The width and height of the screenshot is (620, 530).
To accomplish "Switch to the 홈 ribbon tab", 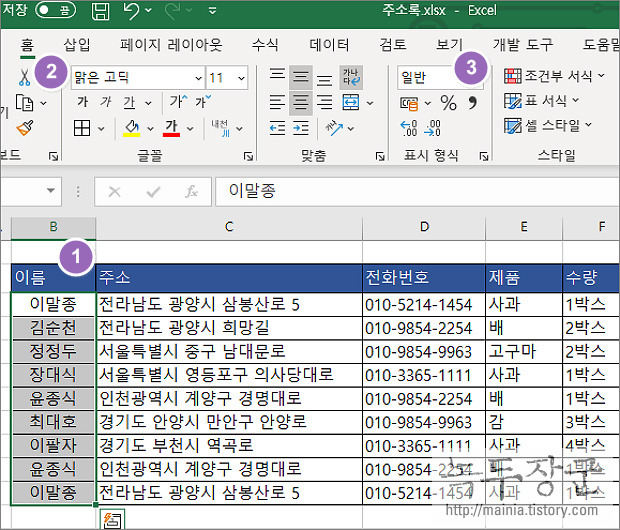I will tap(27, 45).
